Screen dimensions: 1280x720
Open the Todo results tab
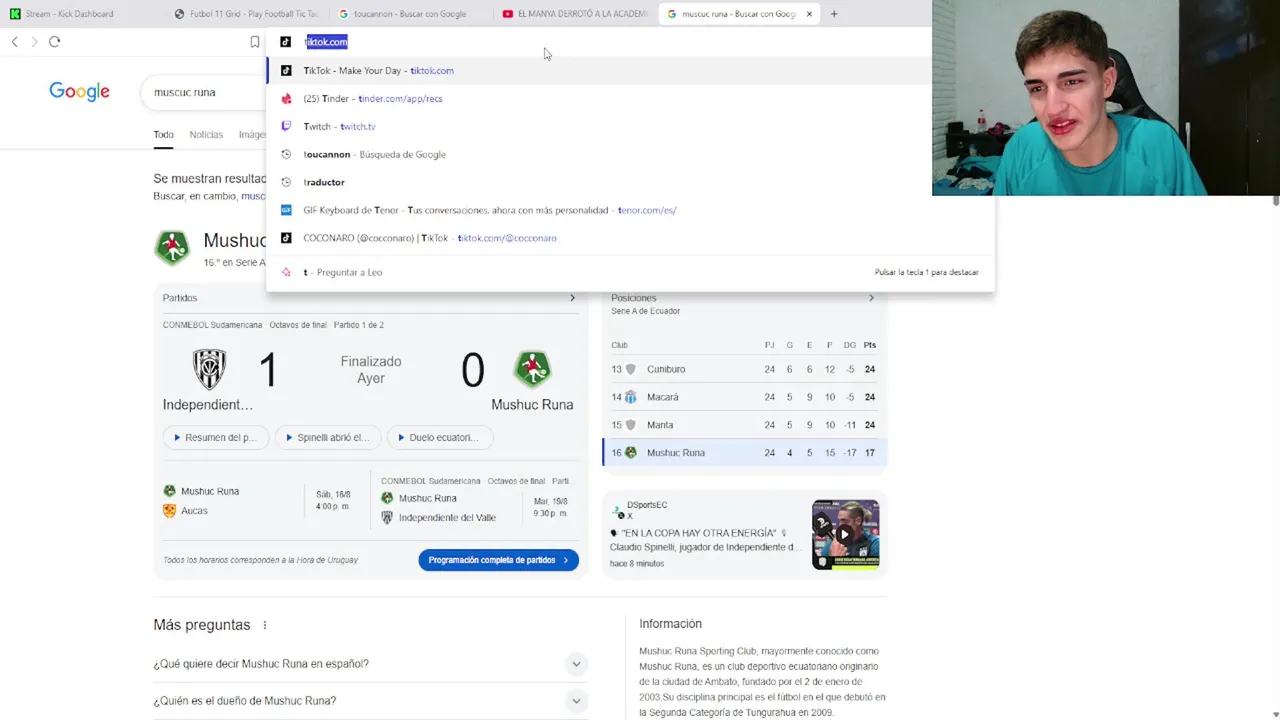pos(163,134)
